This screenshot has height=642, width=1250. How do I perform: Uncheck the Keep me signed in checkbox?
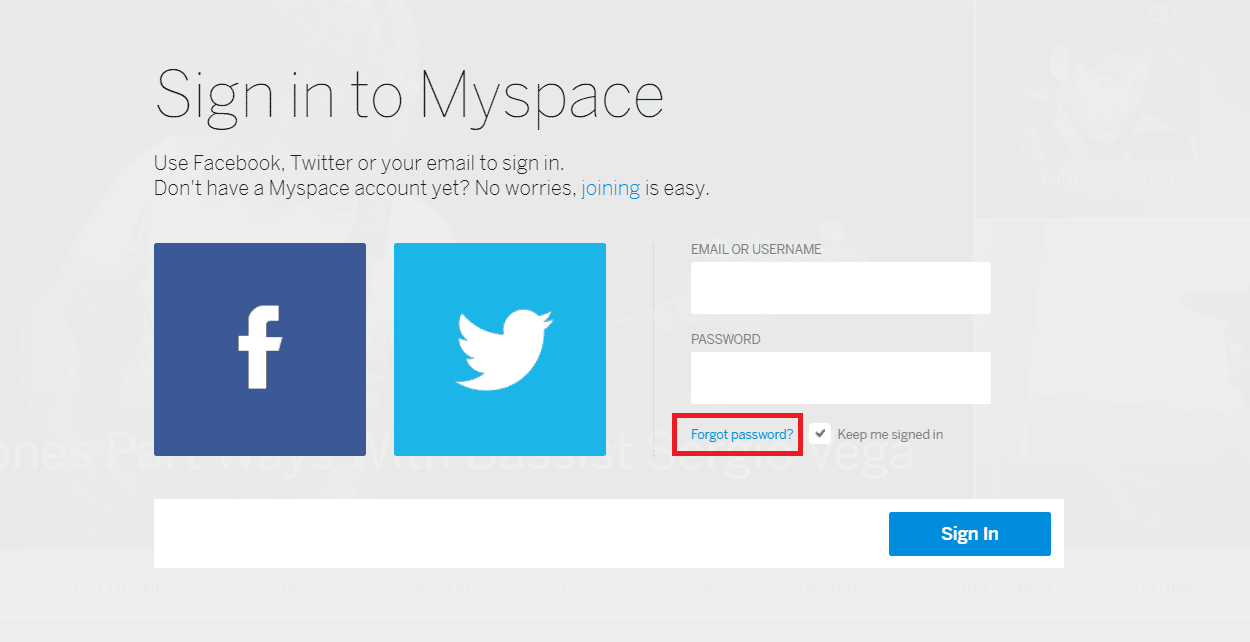(820, 434)
